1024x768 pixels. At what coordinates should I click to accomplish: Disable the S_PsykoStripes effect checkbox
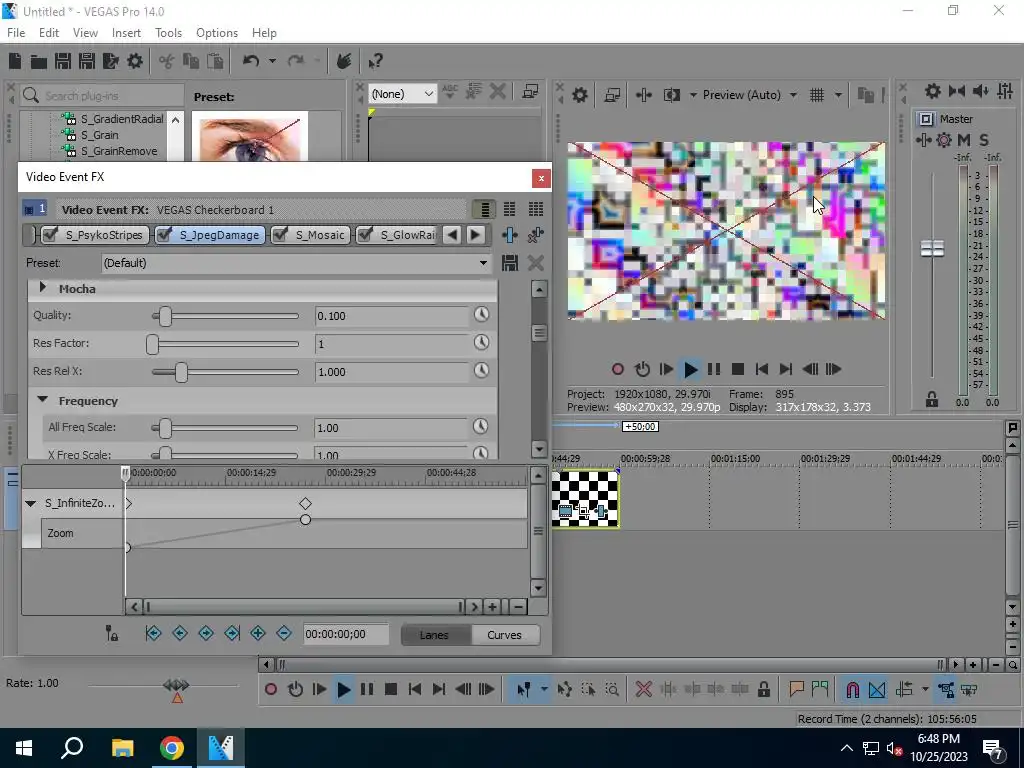point(49,234)
